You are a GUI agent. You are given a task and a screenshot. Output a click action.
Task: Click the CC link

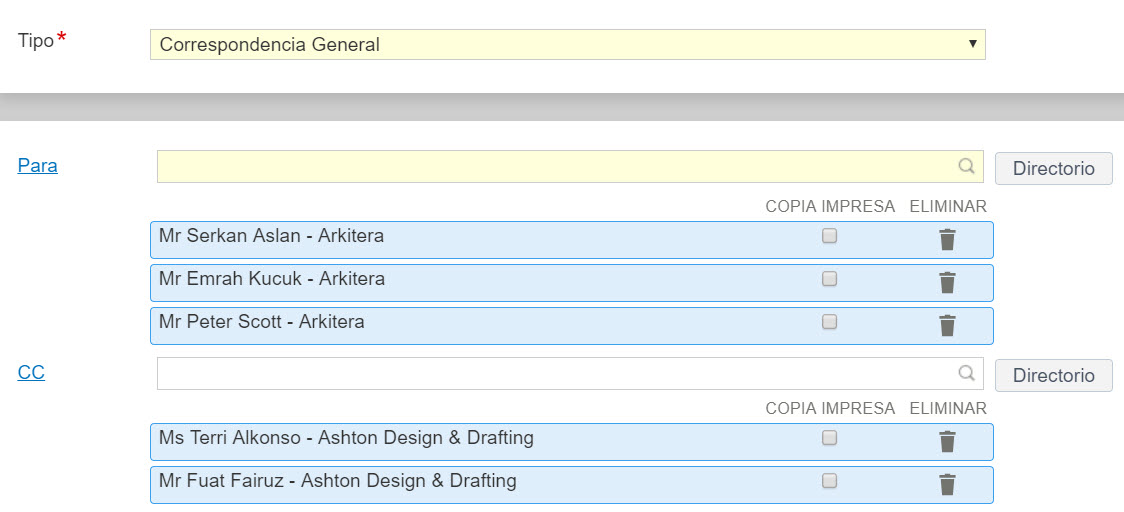pos(31,373)
